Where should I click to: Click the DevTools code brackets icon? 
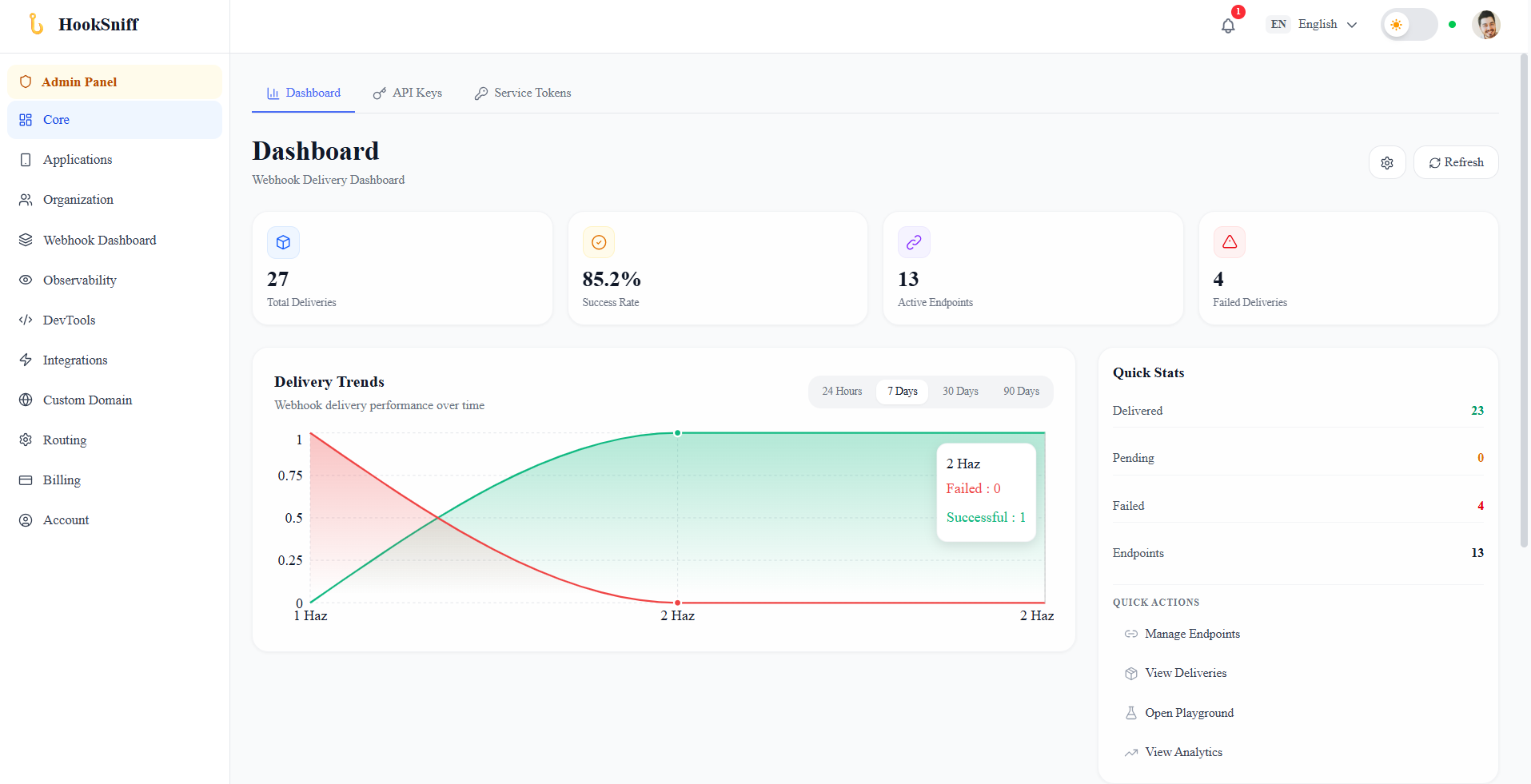[26, 320]
